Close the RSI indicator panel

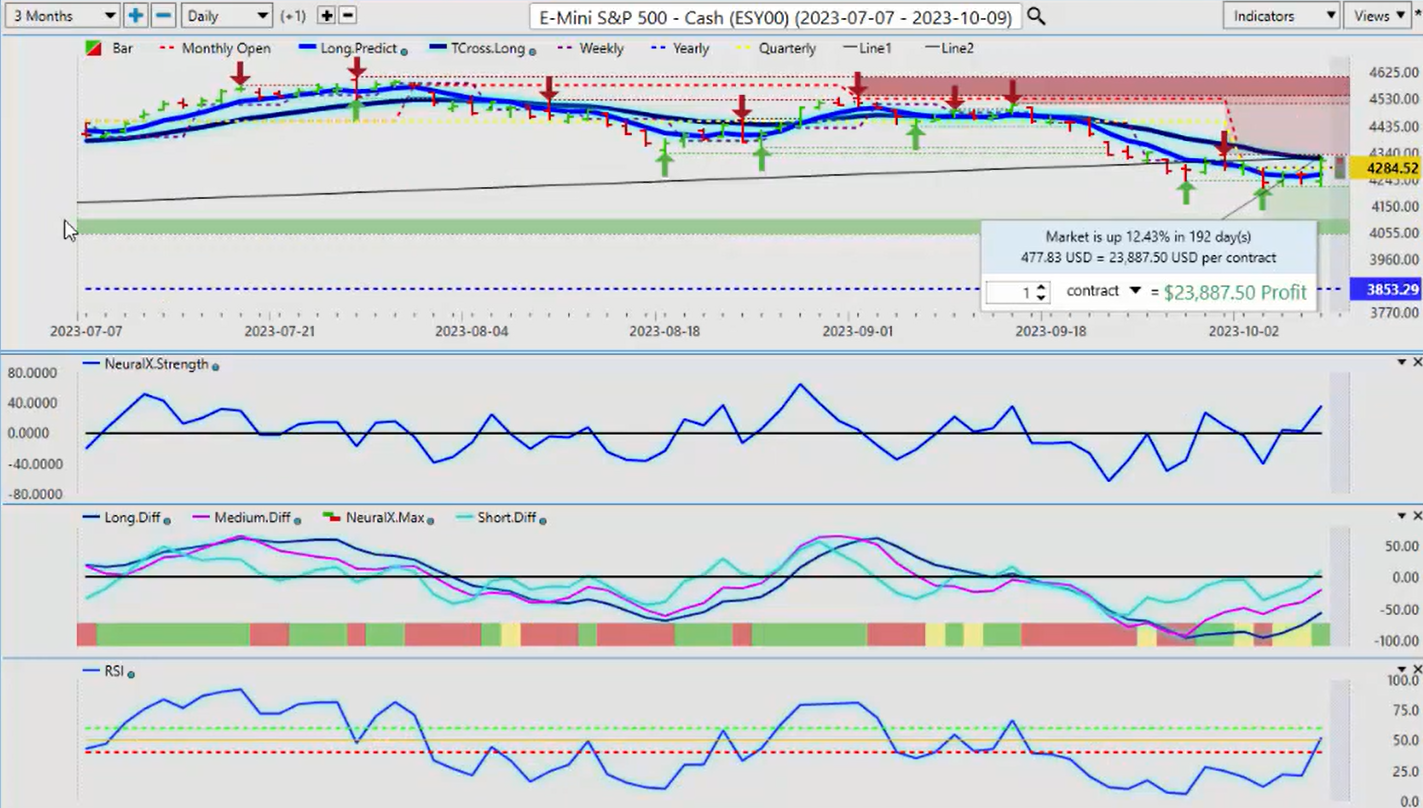[x=1416, y=669]
